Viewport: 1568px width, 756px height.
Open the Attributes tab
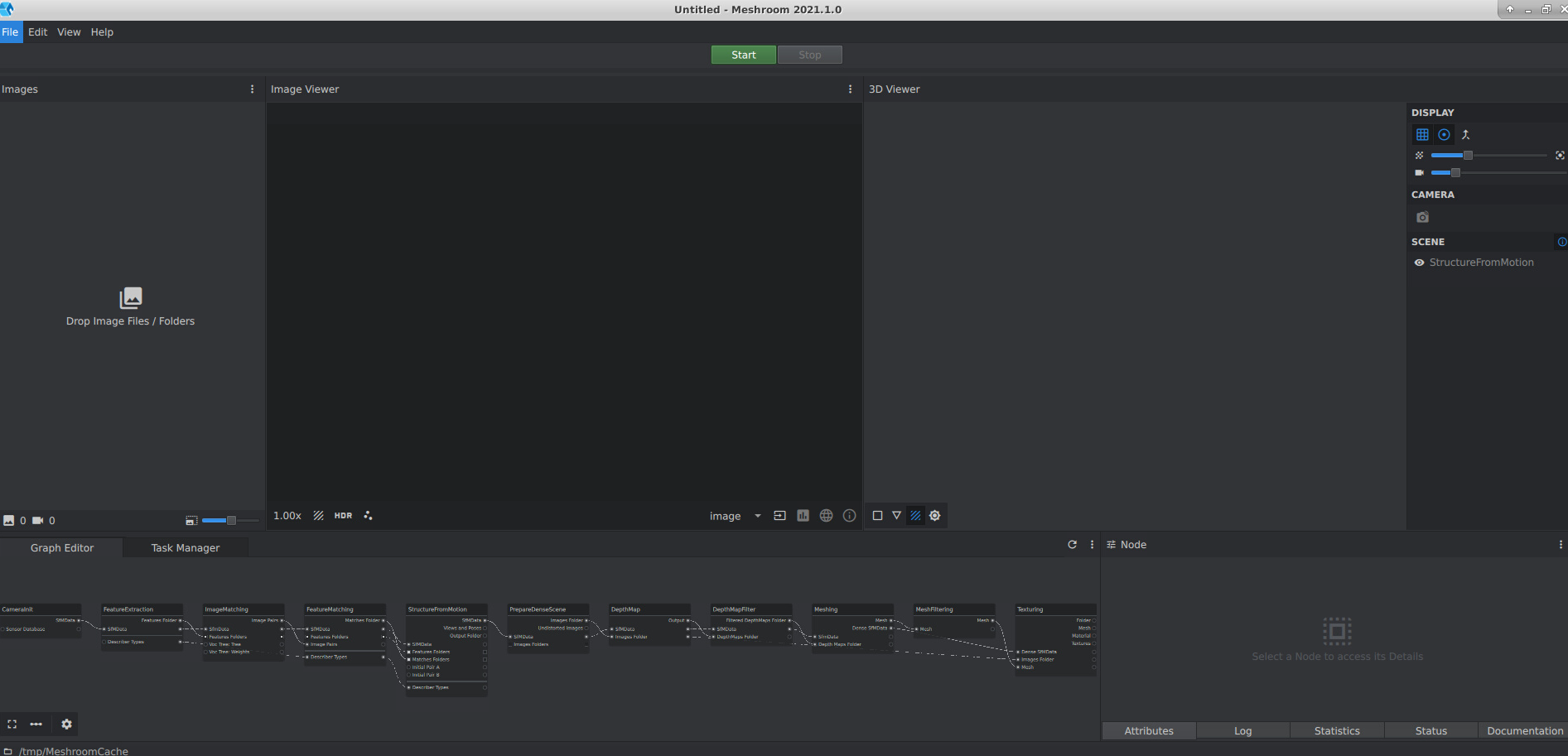click(x=1149, y=731)
